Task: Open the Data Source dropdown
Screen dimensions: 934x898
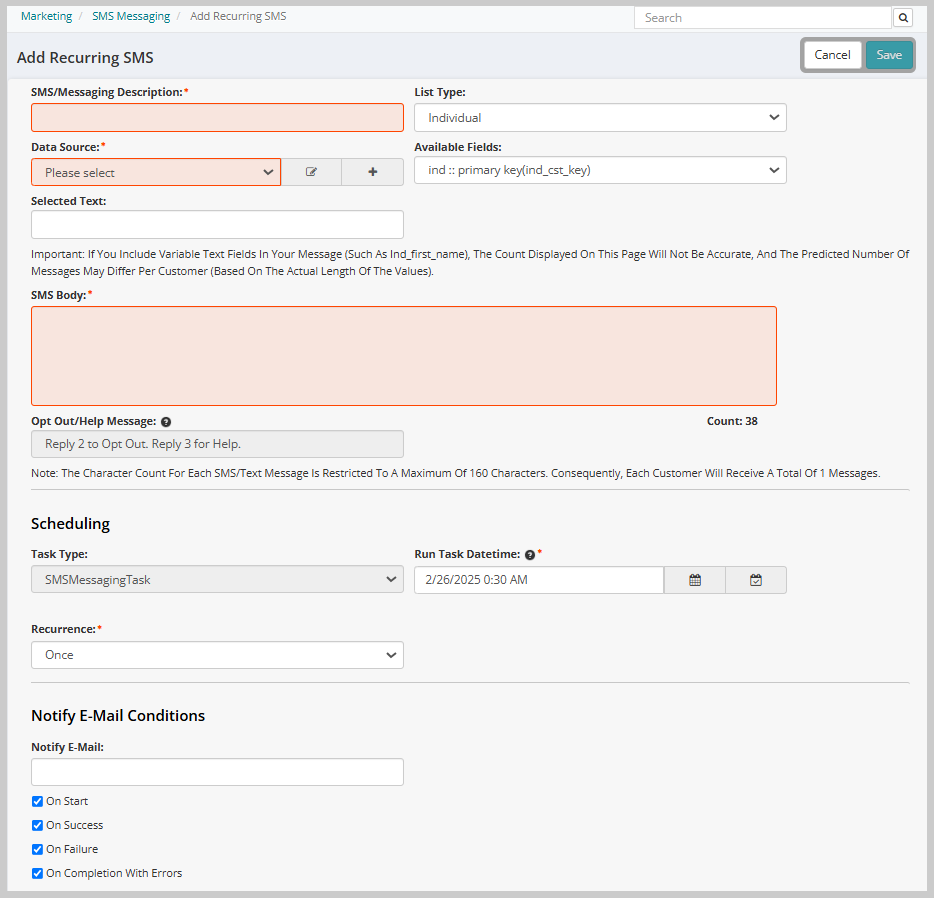Action: pyautogui.click(x=156, y=172)
